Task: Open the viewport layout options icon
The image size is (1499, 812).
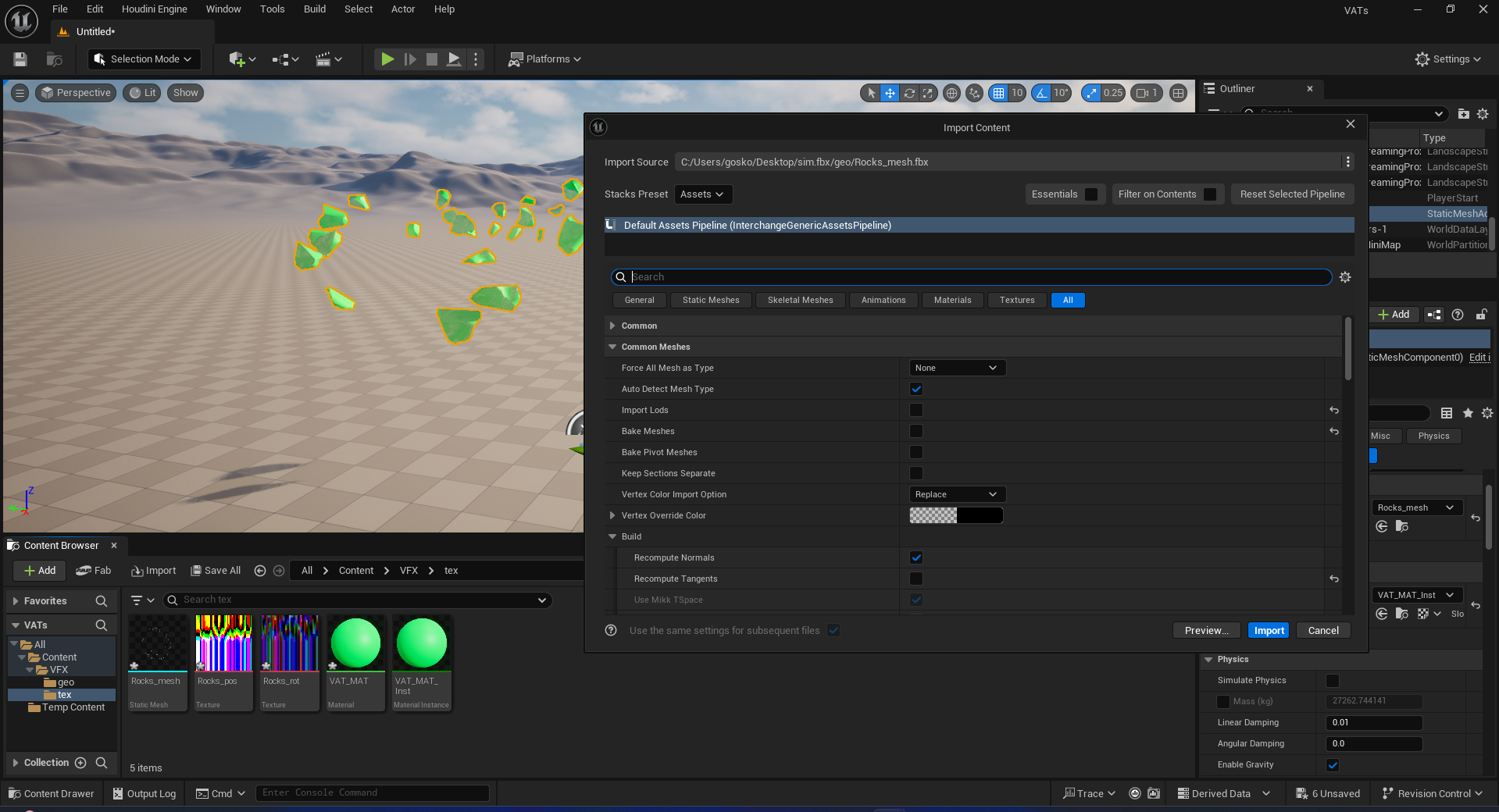Action: (1179, 93)
